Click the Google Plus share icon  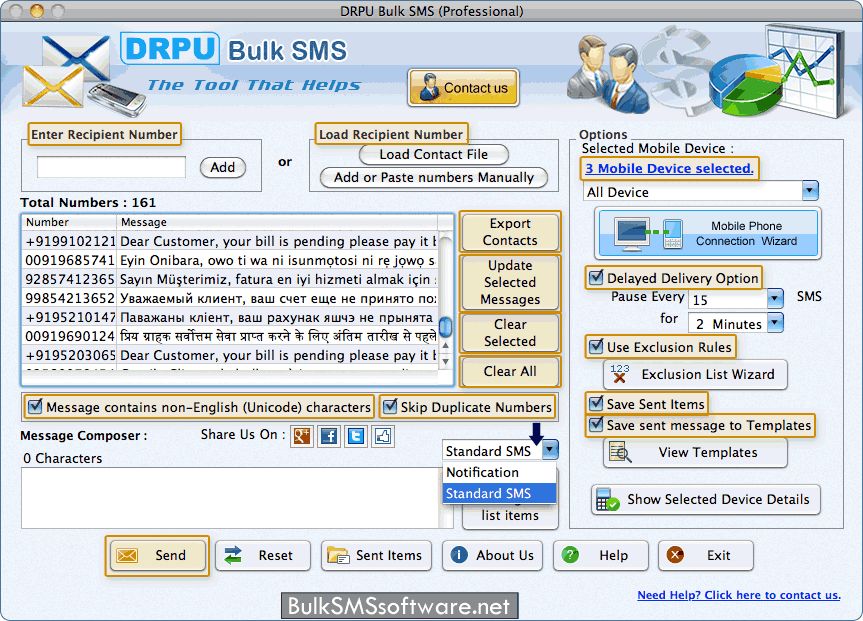point(302,437)
